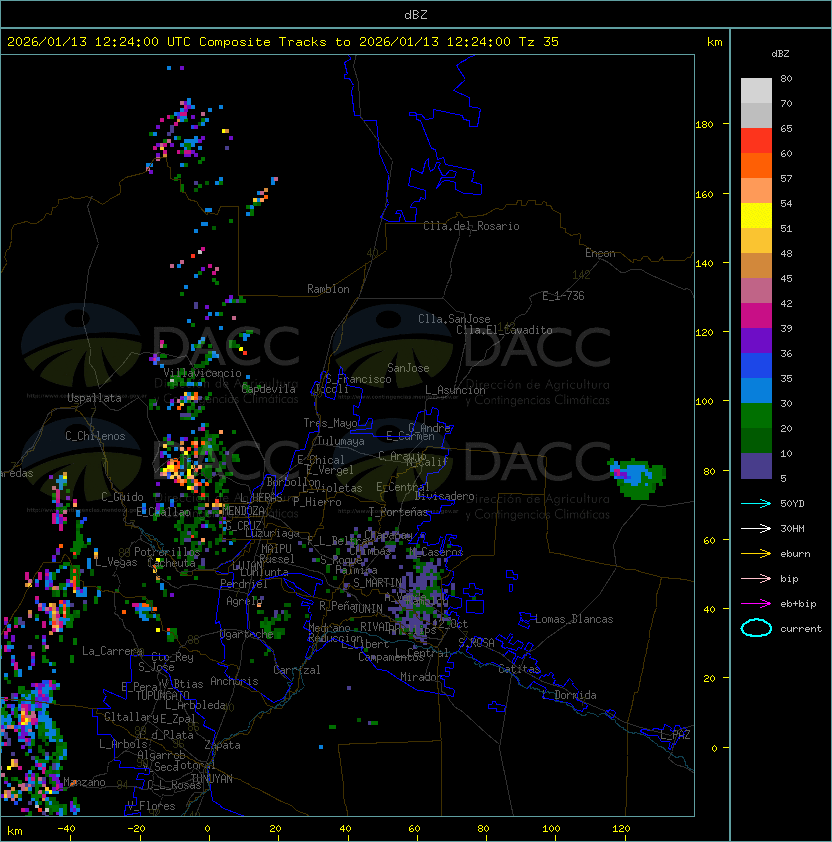Click the 'eb+bip' legend label
Image resolution: width=832 pixels, height=842 pixels.
pyautogui.click(x=798, y=604)
